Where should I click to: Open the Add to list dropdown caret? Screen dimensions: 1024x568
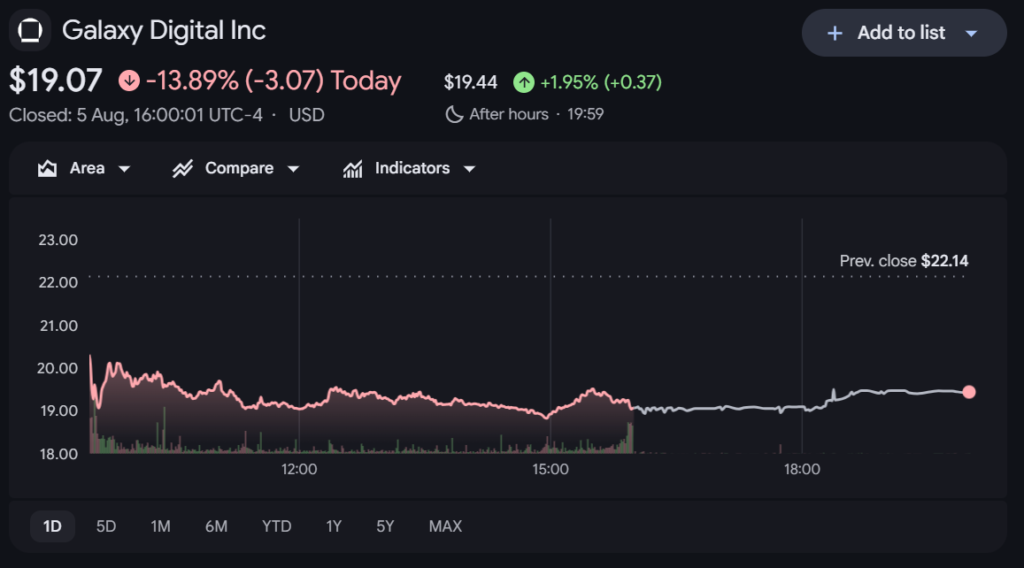tap(971, 33)
